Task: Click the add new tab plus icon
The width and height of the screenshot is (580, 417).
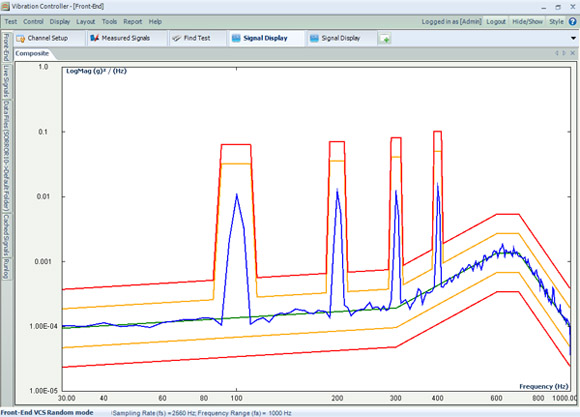Action: tap(385, 38)
